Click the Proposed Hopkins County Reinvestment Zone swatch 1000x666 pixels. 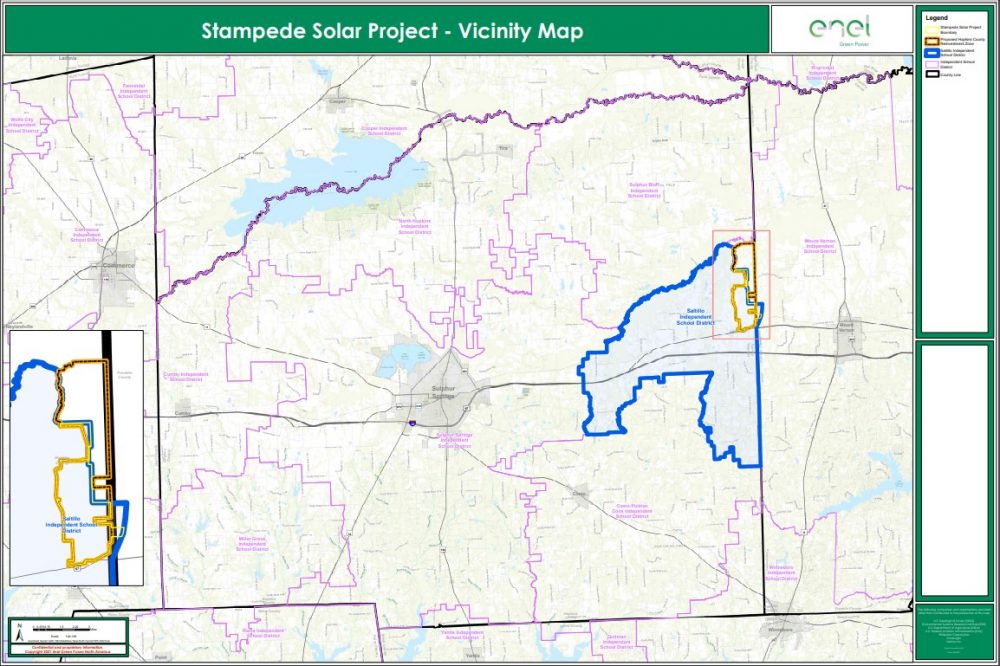point(932,41)
